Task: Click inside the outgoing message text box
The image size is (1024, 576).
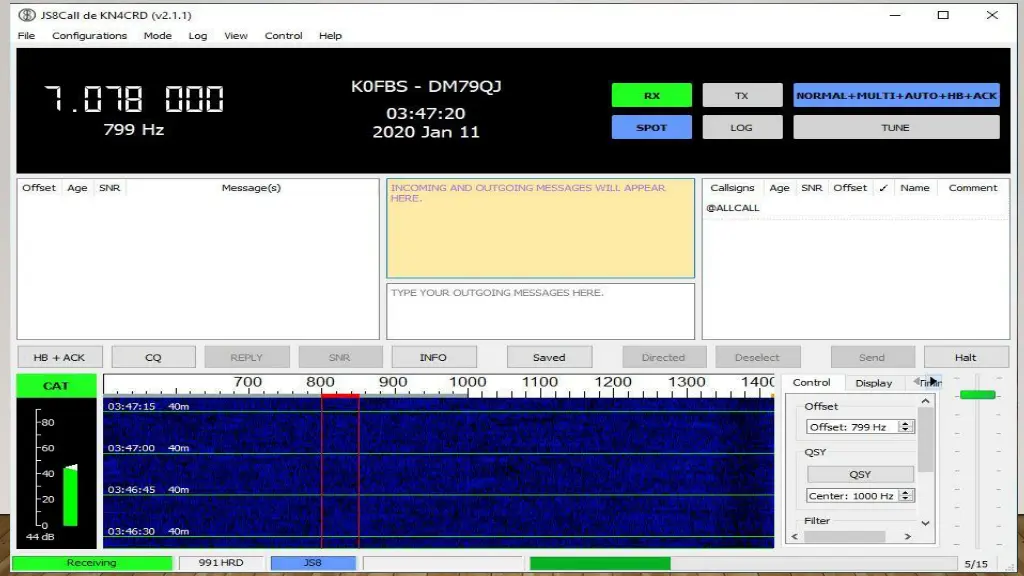Action: click(541, 311)
